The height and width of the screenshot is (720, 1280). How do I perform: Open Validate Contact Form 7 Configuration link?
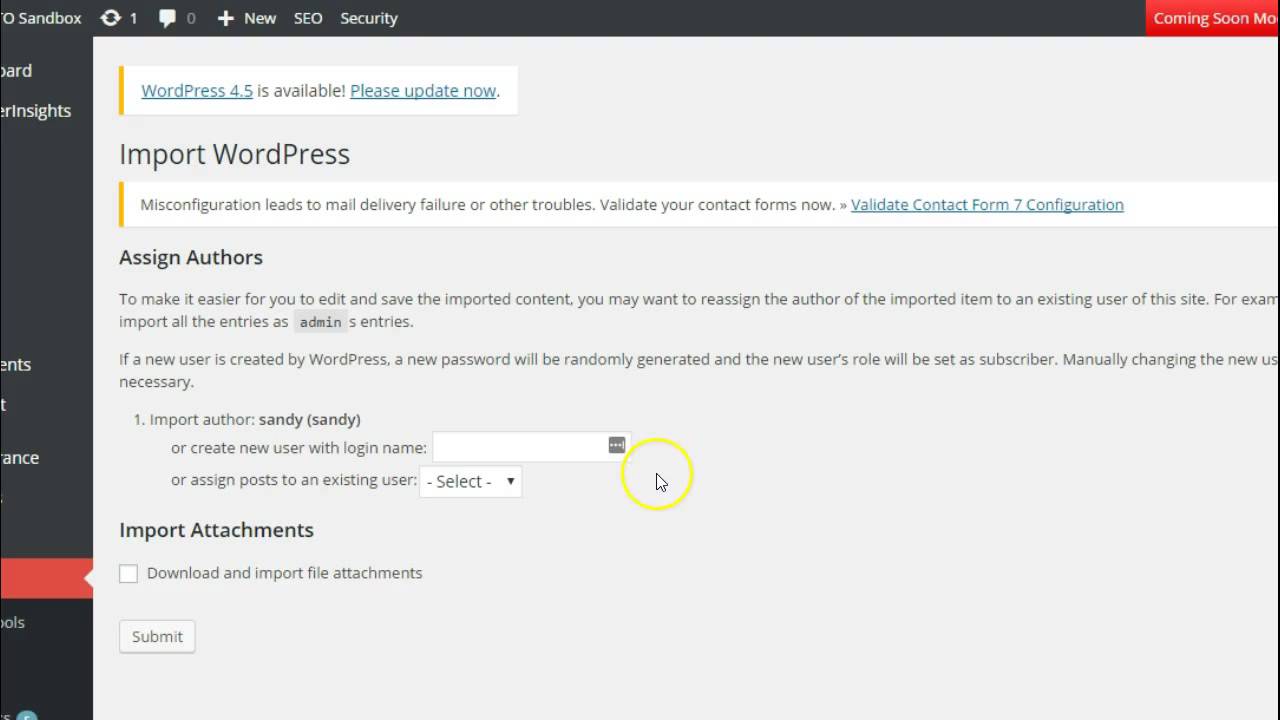(x=987, y=204)
